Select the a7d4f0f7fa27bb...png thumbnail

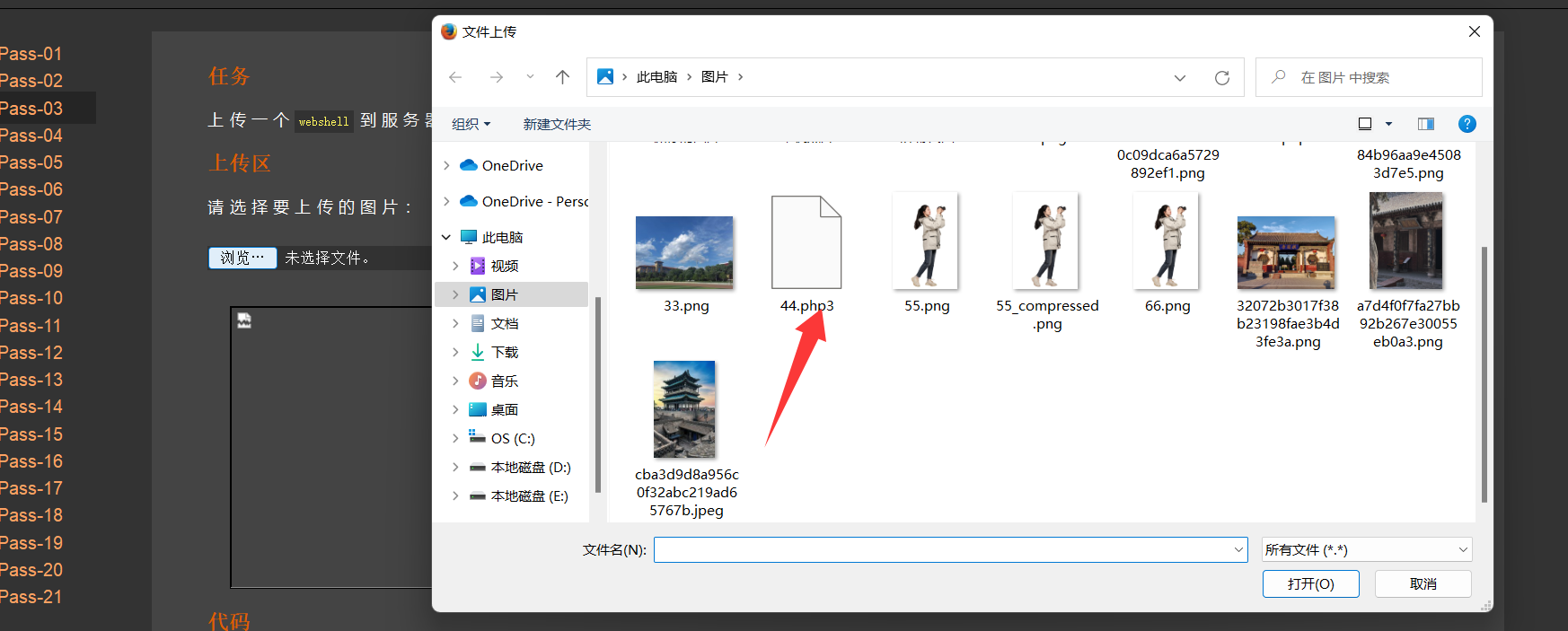pos(1406,241)
